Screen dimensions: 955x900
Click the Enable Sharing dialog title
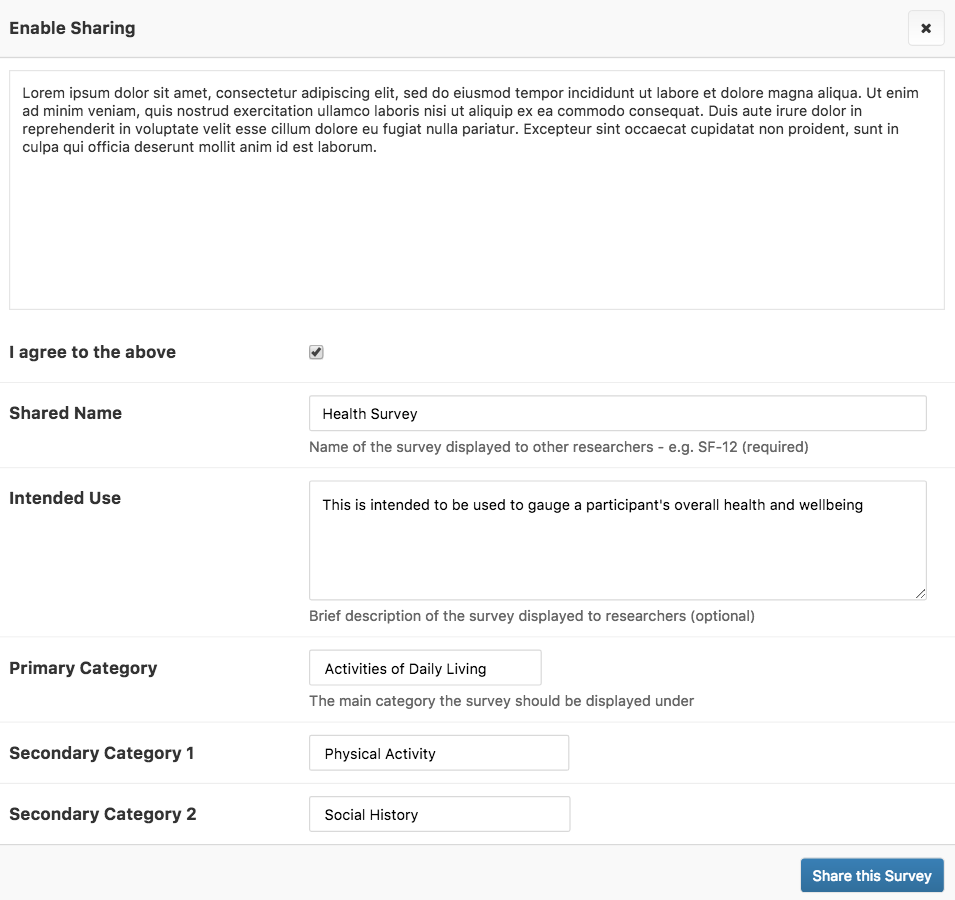(x=72, y=28)
